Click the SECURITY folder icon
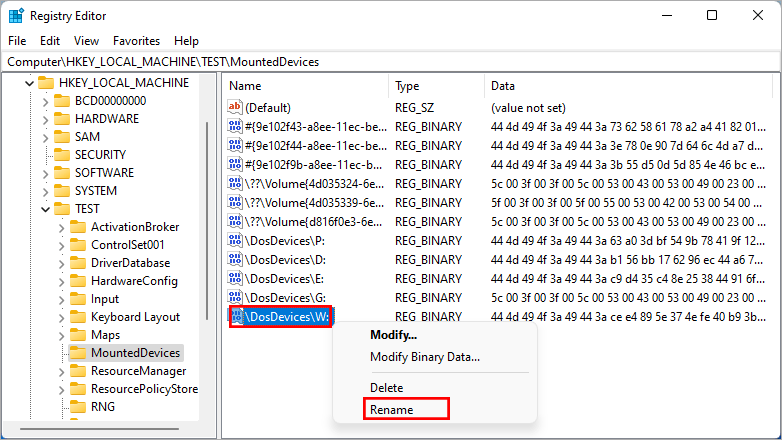This screenshot has width=782, height=440. [62, 155]
